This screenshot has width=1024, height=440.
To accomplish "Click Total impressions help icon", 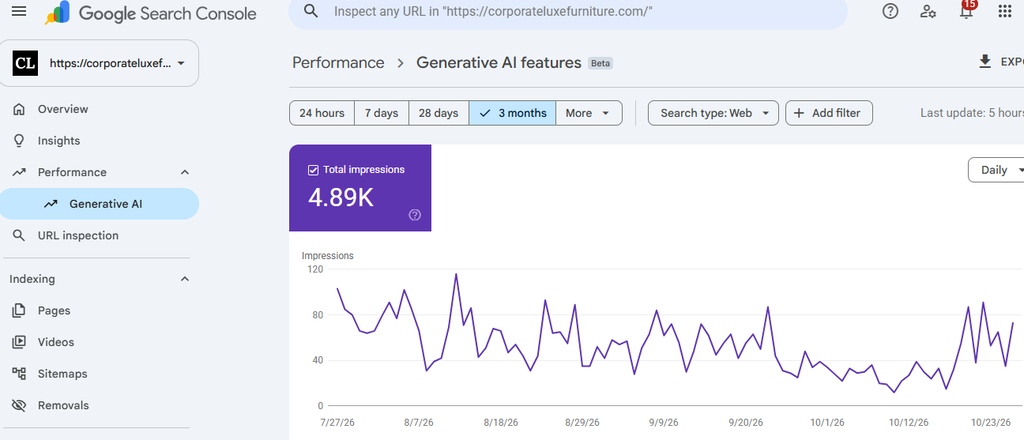I will 415,215.
